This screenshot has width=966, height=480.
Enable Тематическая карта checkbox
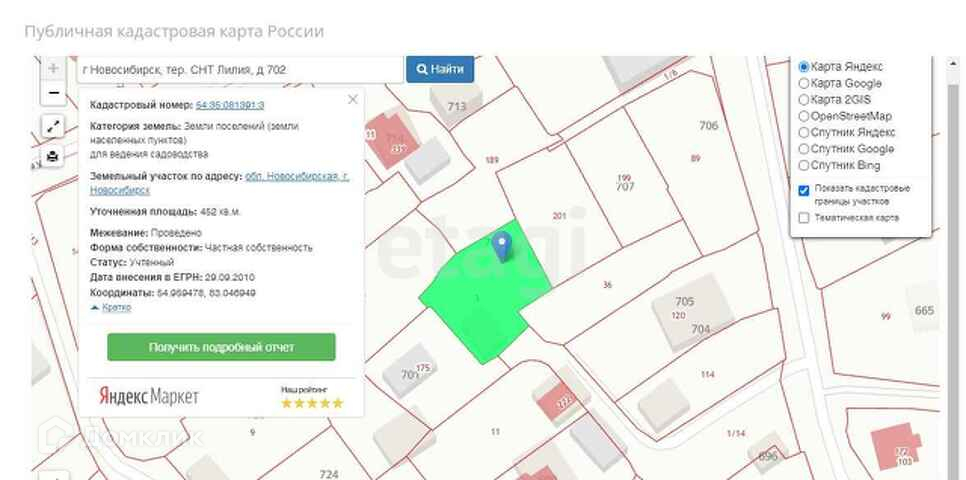803,218
